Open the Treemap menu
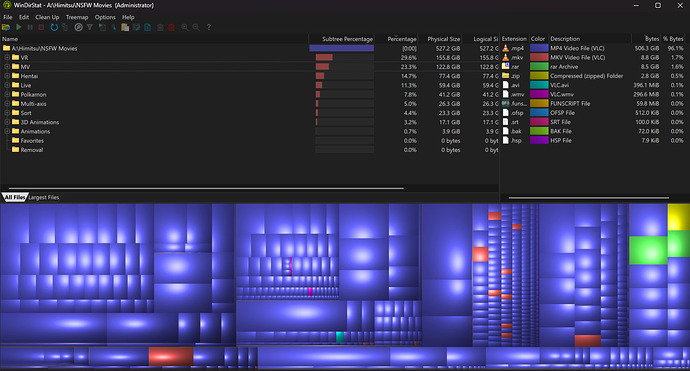The image size is (690, 371). [x=77, y=17]
